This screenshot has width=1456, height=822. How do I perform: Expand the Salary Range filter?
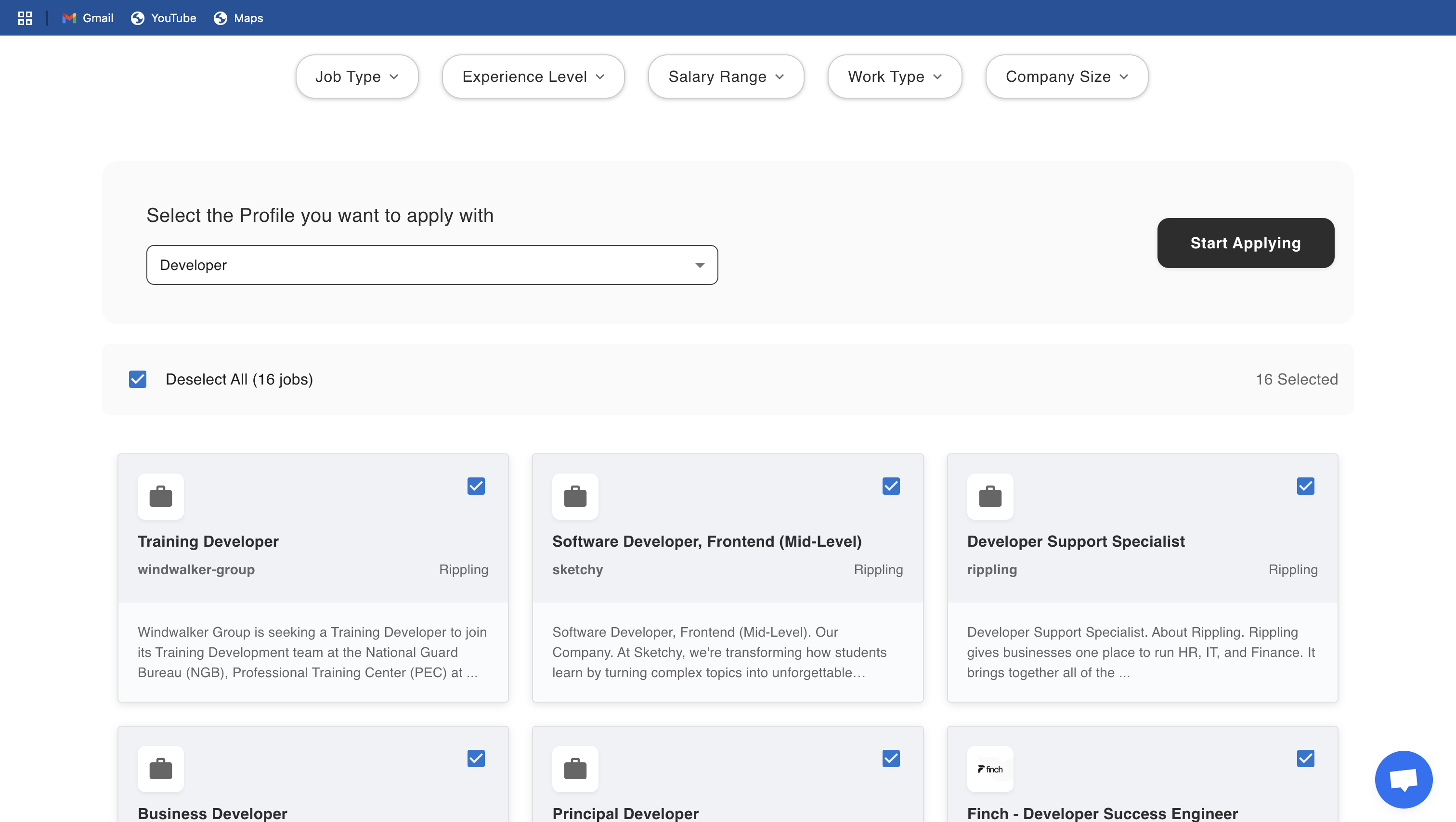(726, 76)
